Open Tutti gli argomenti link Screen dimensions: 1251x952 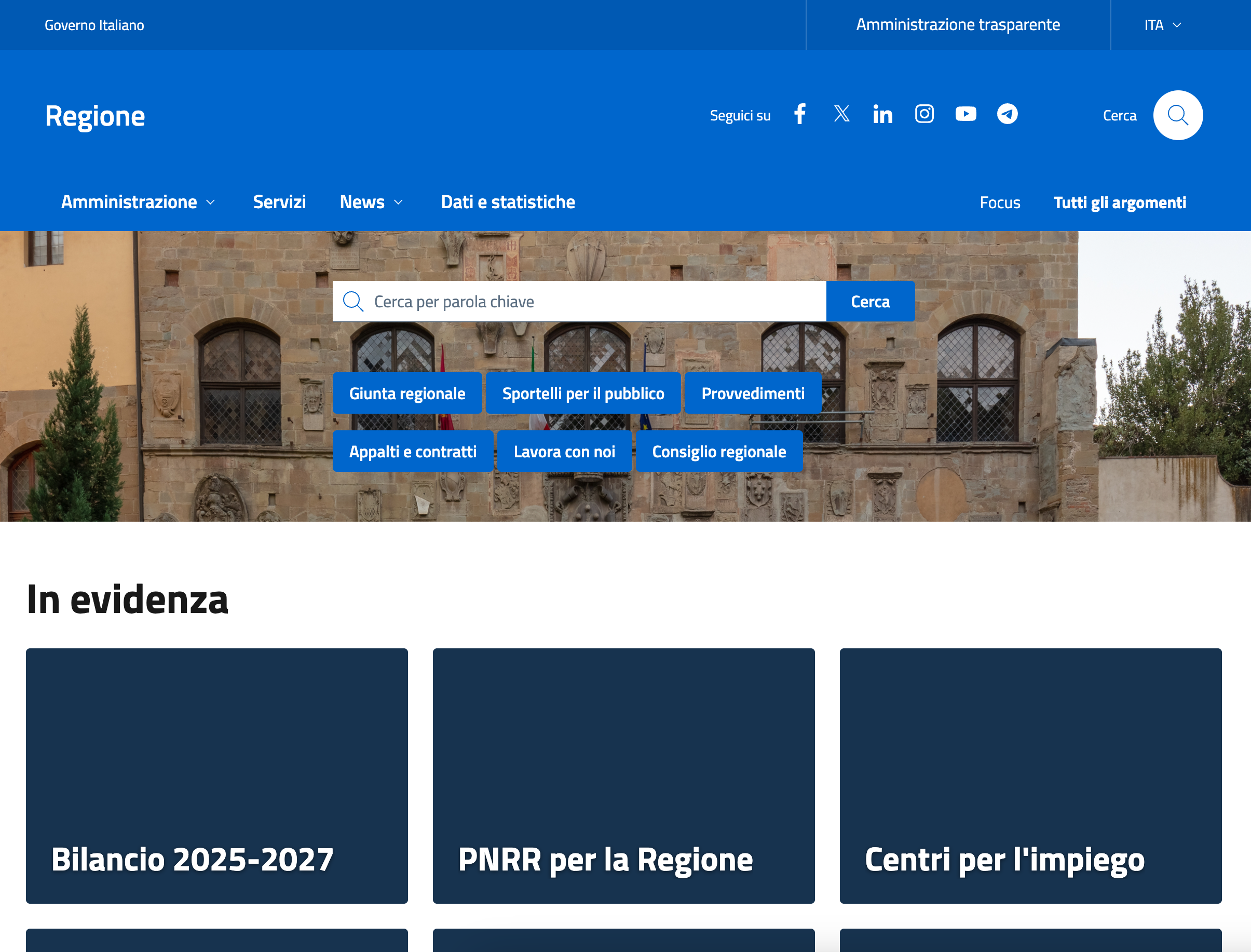pos(1120,203)
